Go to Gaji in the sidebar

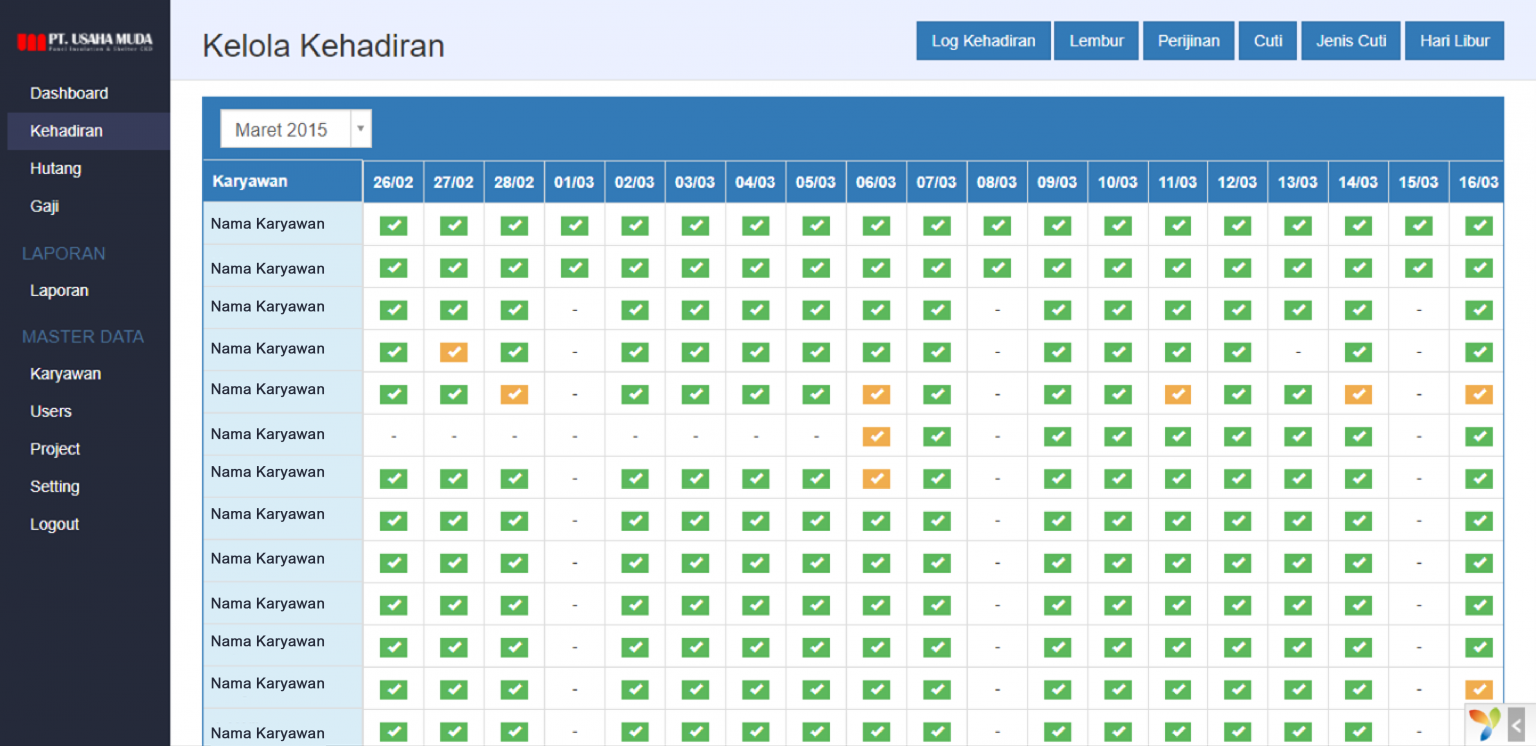[x=44, y=206]
